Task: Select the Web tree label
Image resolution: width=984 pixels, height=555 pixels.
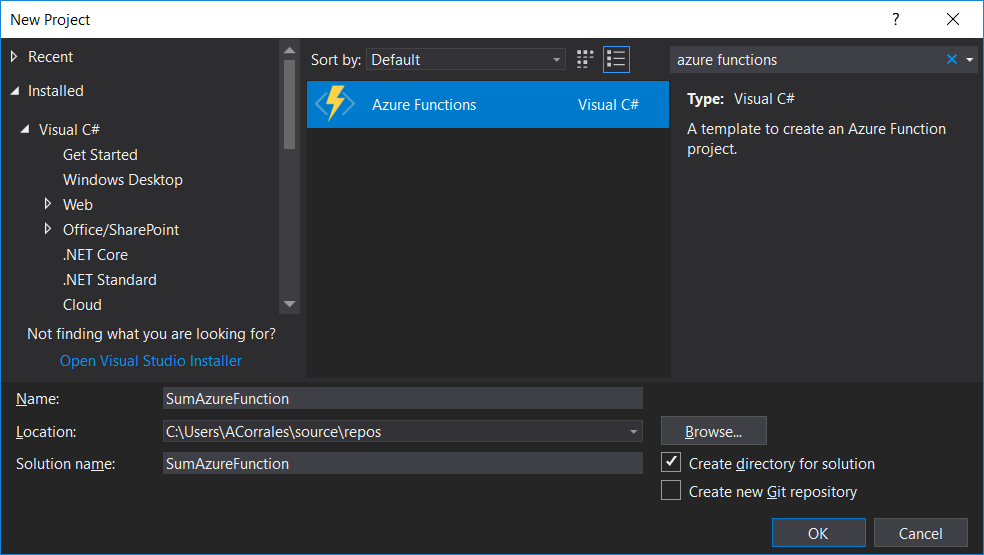Action: pos(78,205)
